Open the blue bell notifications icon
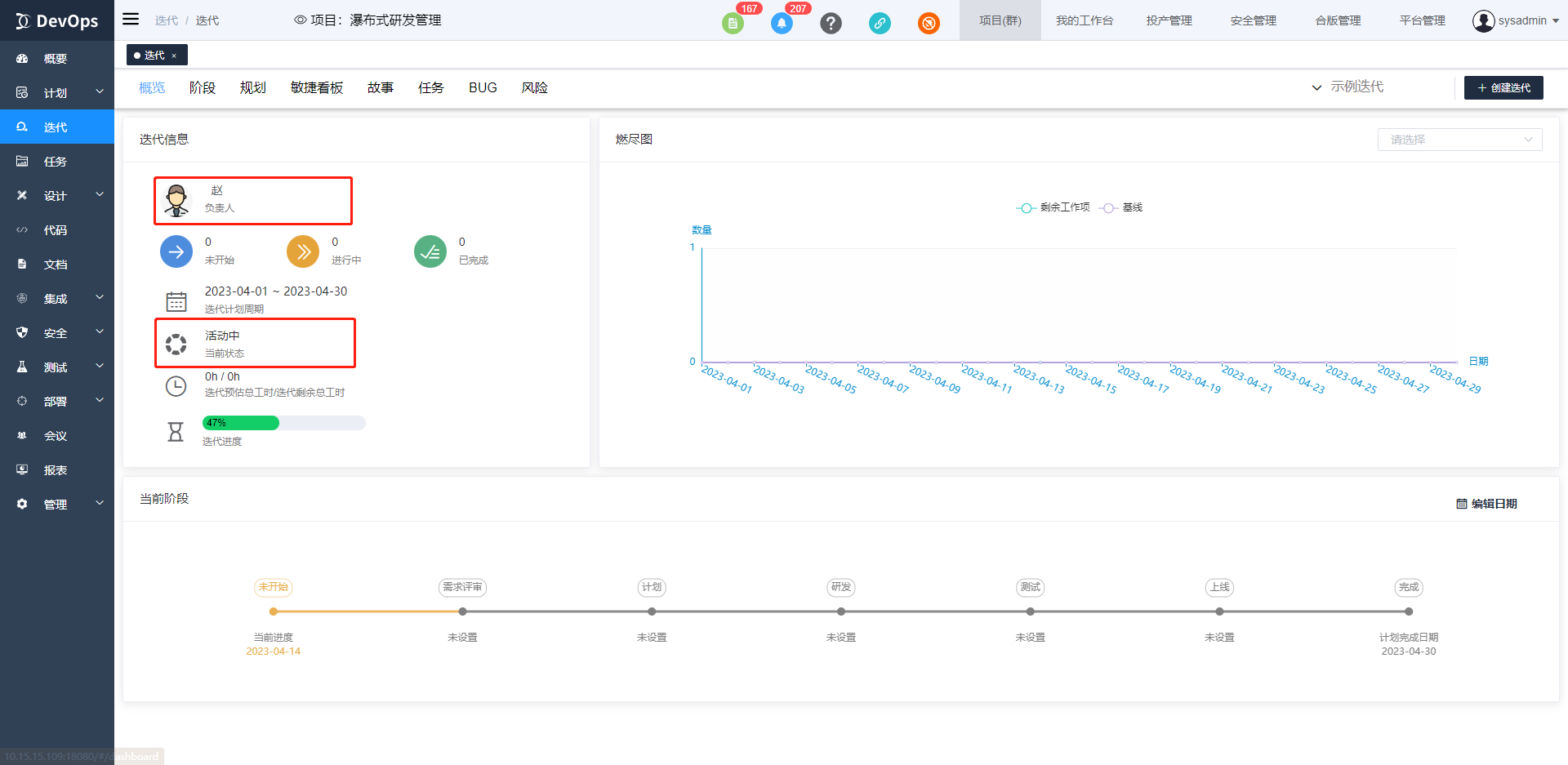This screenshot has height=765, width=1568. (x=782, y=24)
